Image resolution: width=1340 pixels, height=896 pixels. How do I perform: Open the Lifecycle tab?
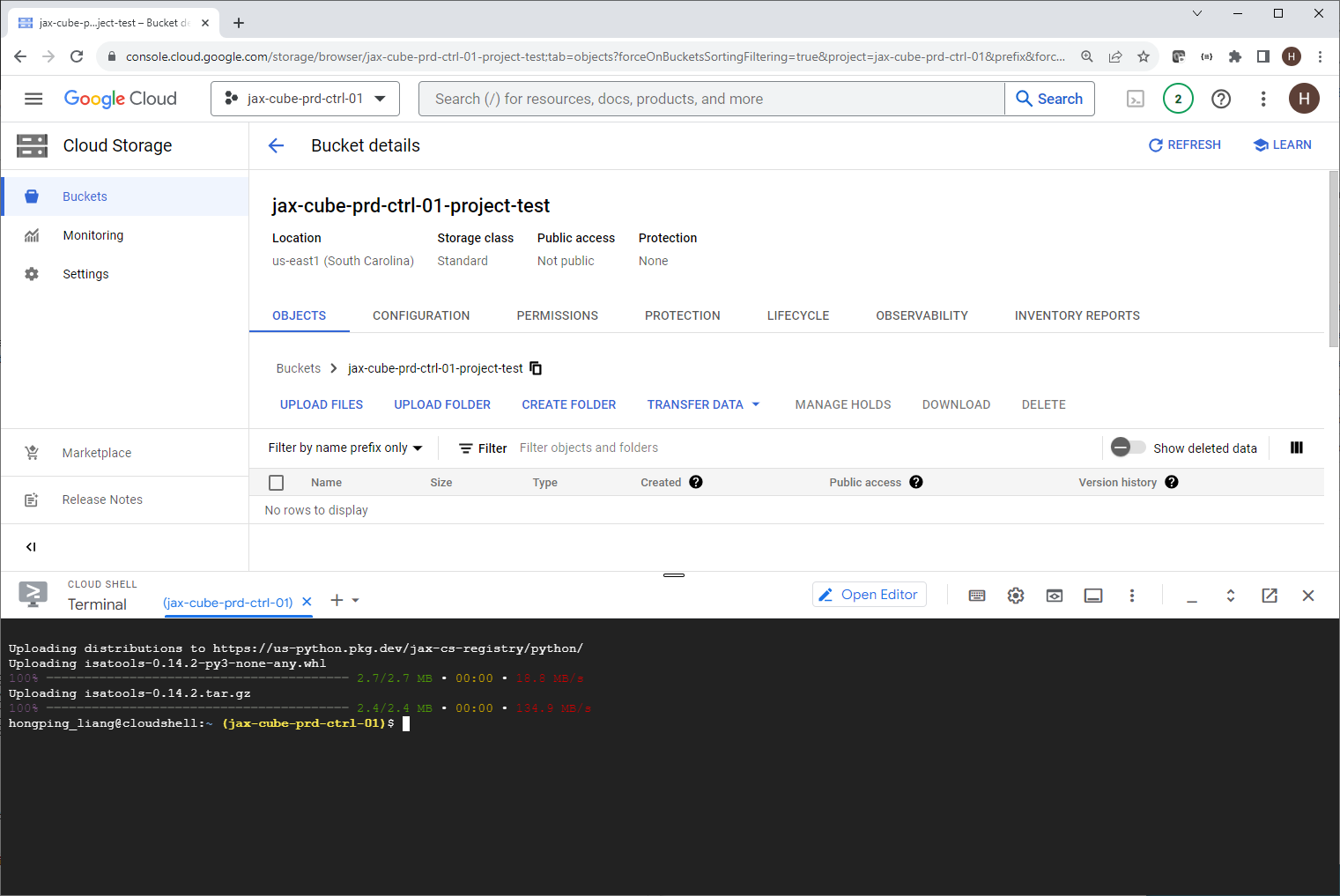point(797,315)
